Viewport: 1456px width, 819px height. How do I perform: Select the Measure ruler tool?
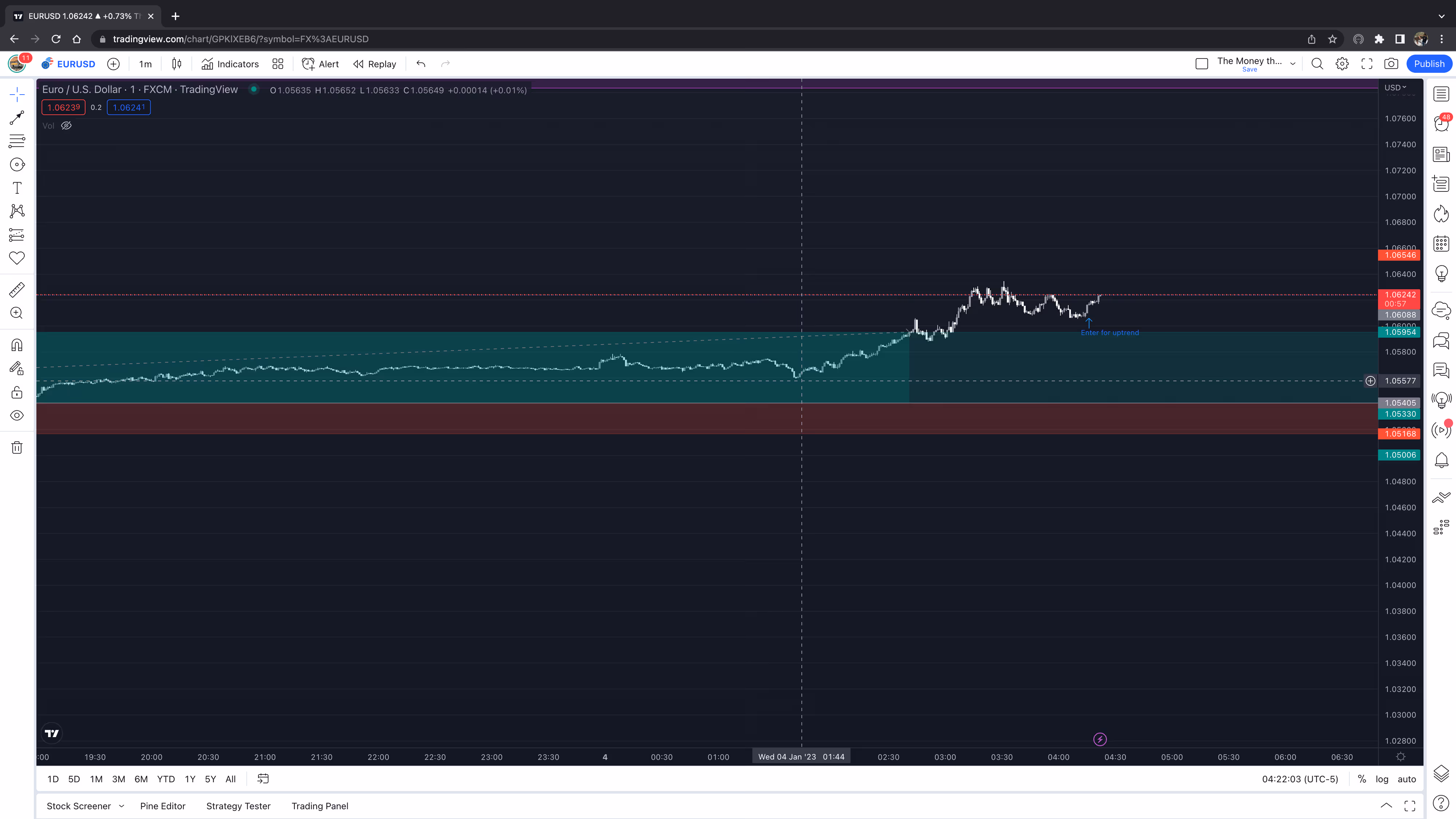tap(17, 289)
